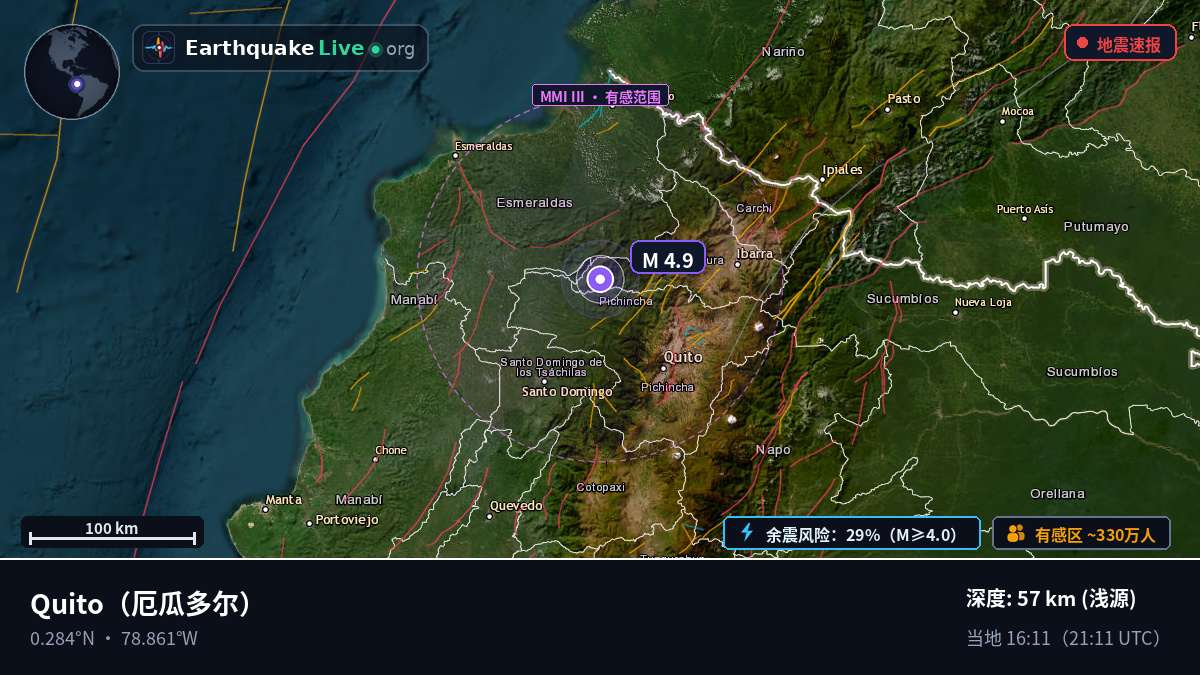Click the red dot in 地震速报 badge
Viewport: 1200px width, 675px height.
point(1082,43)
